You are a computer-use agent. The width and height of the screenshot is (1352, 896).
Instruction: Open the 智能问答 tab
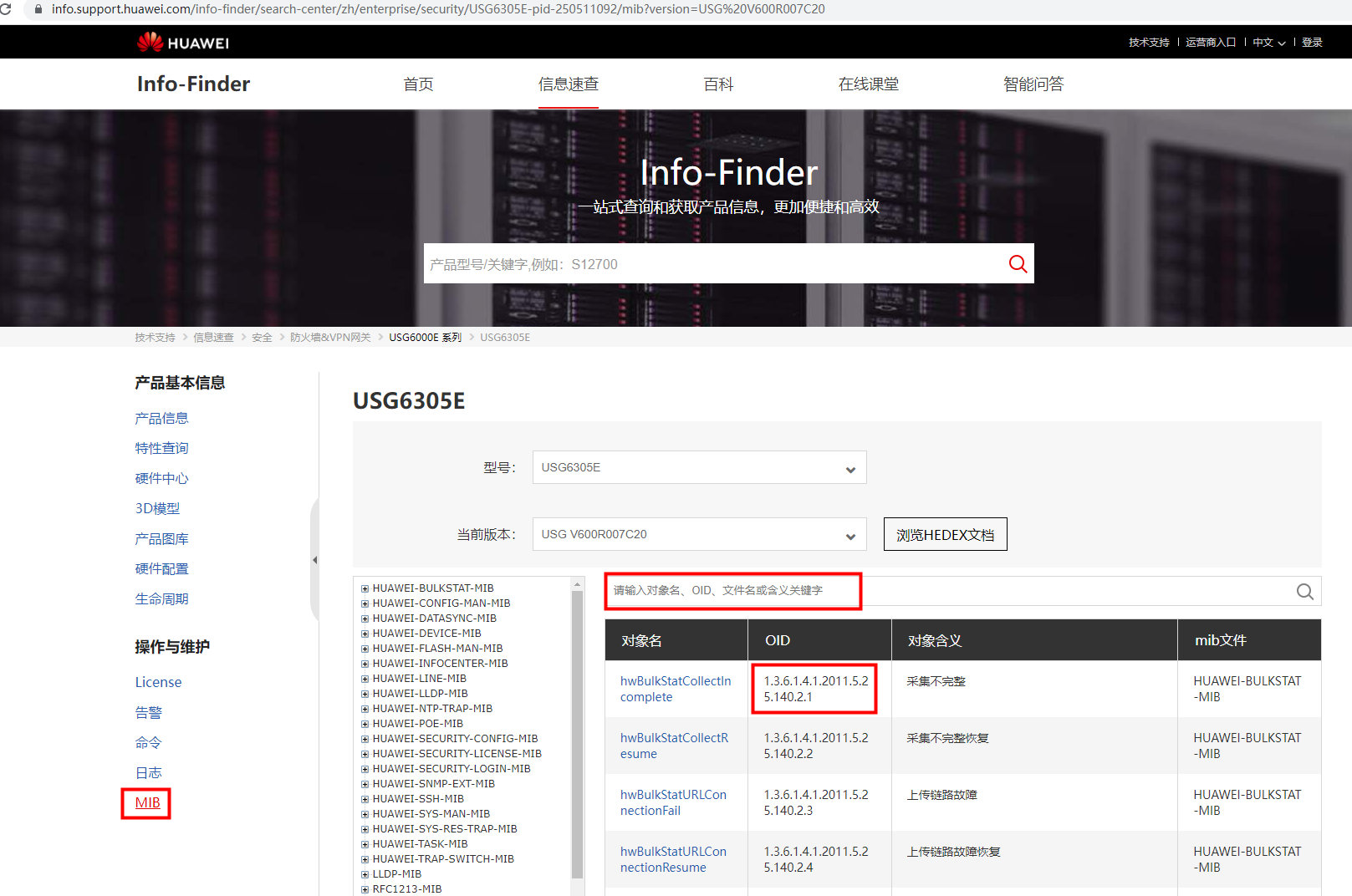click(1033, 84)
